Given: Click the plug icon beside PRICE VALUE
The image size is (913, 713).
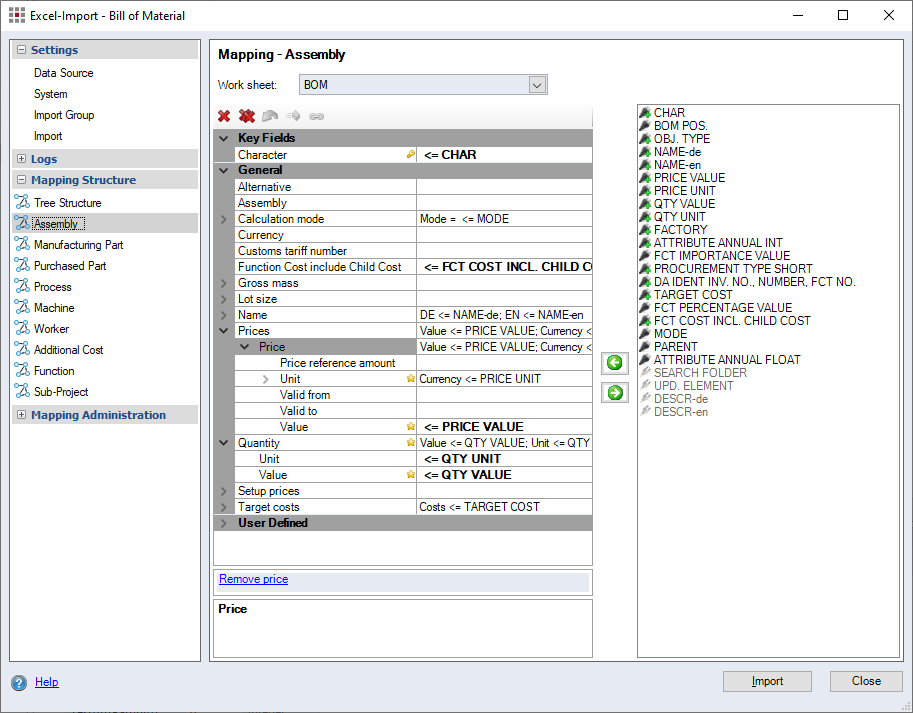Looking at the screenshot, I should pyautogui.click(x=646, y=178).
